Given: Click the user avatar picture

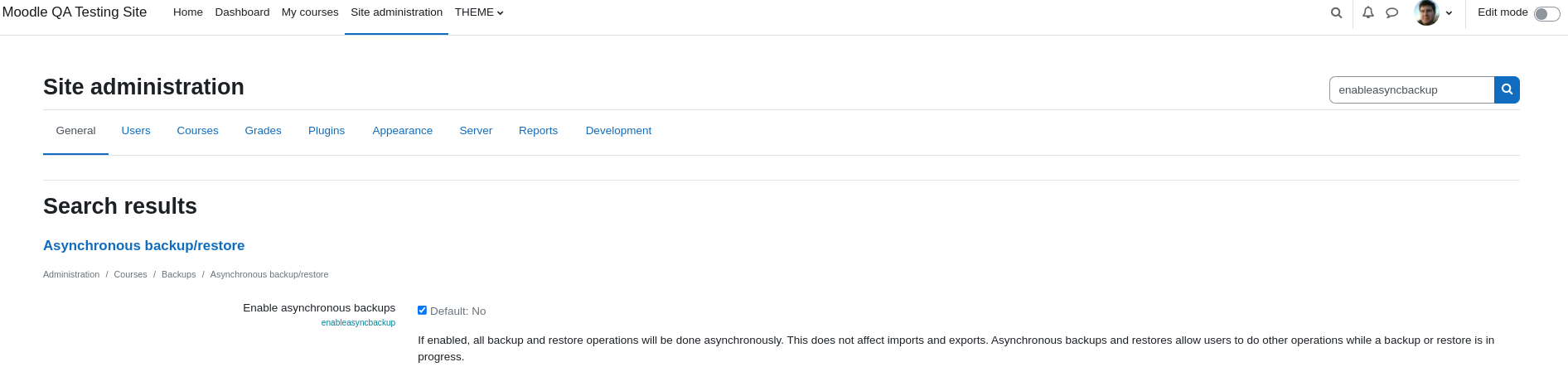Looking at the screenshot, I should pos(1426,12).
